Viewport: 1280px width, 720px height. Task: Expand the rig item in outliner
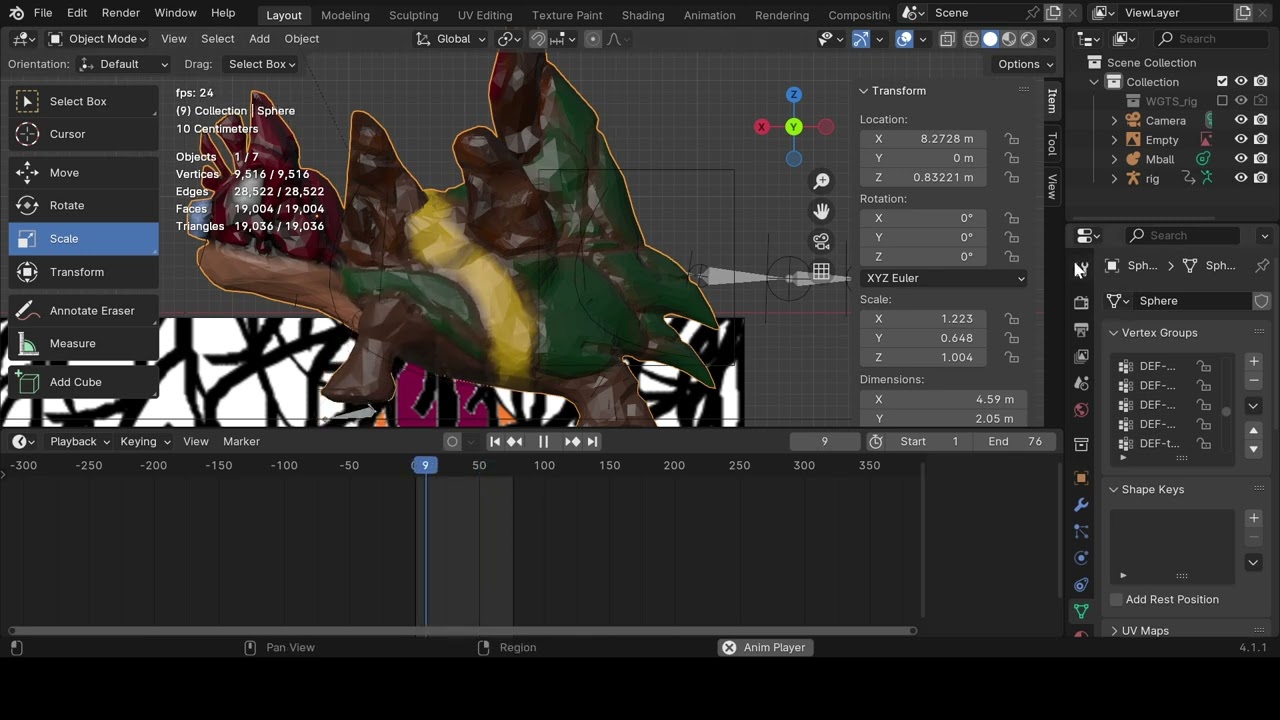[x=1115, y=178]
